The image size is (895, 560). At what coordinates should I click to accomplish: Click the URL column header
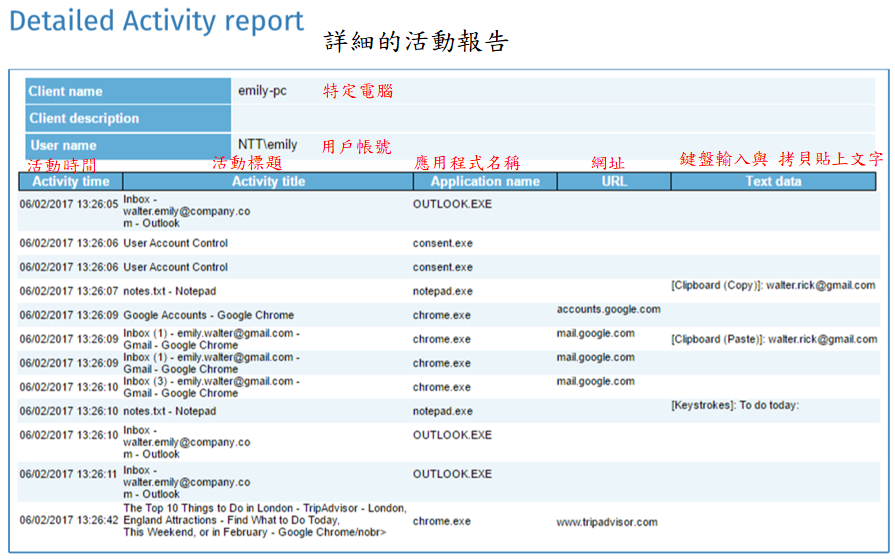click(613, 182)
